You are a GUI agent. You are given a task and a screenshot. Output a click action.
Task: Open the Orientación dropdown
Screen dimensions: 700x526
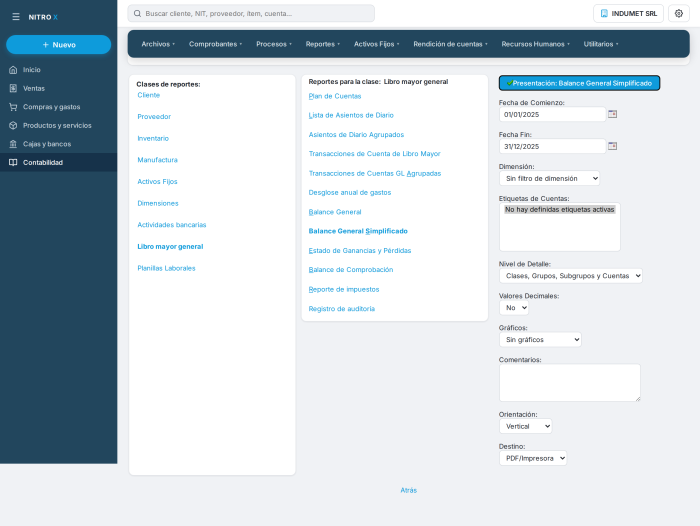[525, 426]
